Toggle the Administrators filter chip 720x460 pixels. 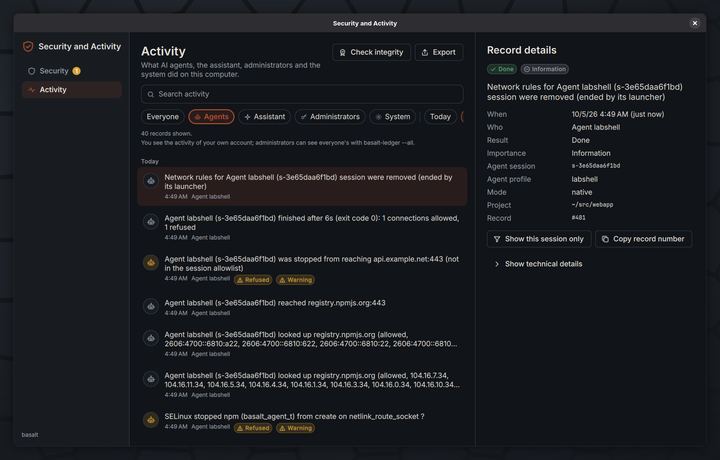click(x=330, y=117)
